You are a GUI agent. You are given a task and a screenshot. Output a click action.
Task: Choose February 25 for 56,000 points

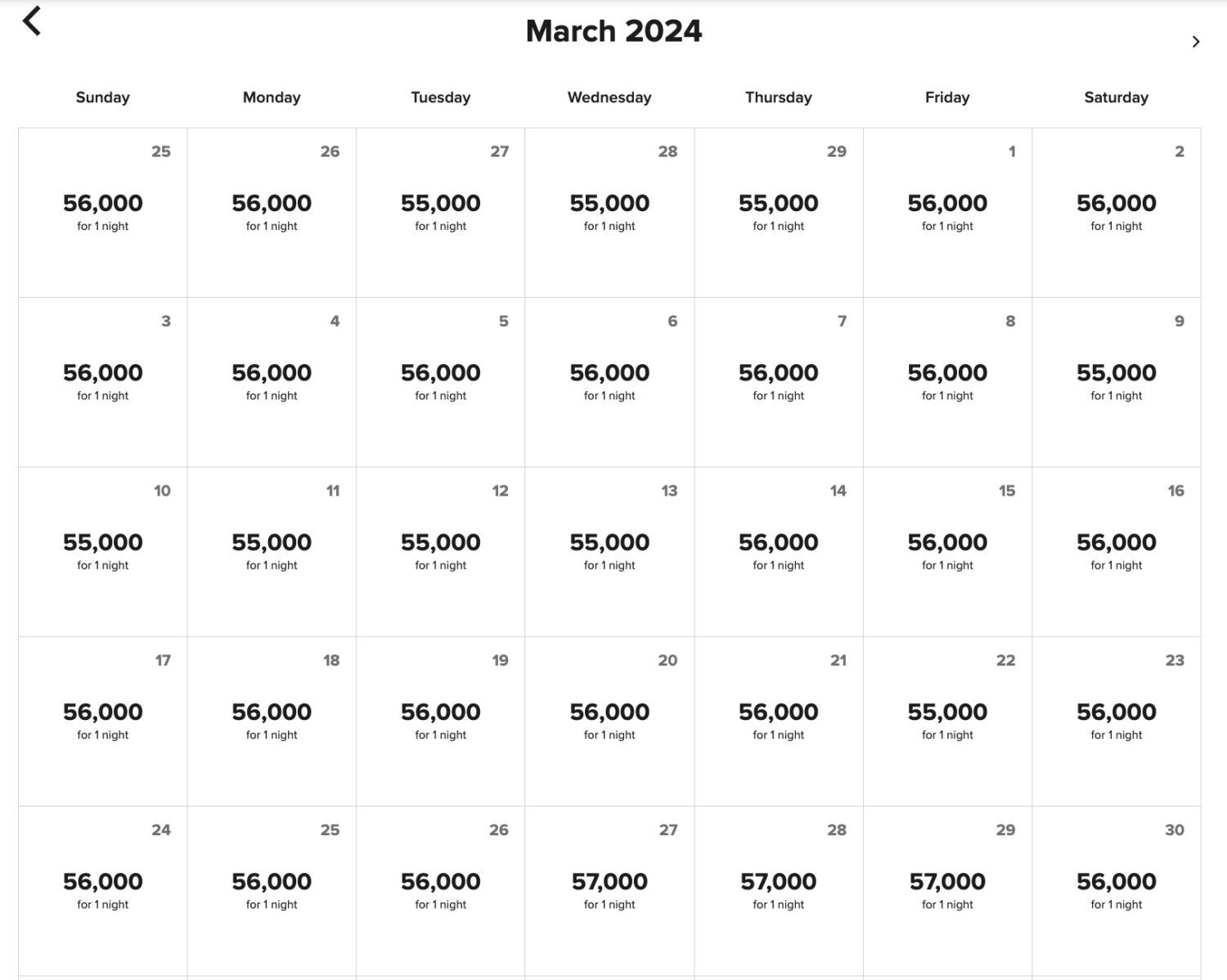tap(103, 212)
